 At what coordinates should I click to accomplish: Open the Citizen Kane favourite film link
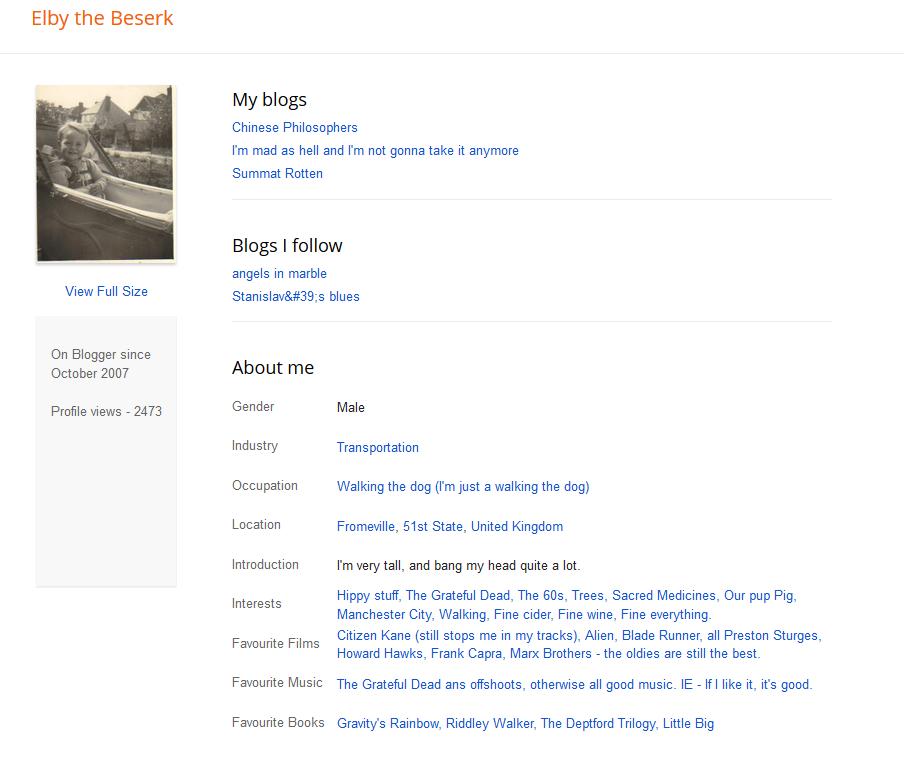tap(457, 635)
